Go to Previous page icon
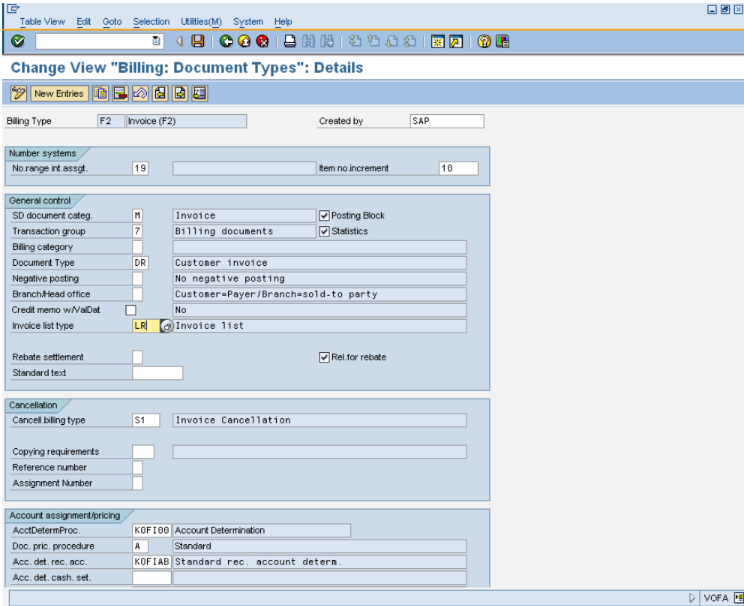The width and height of the screenshot is (744, 606). pyautogui.click(x=373, y=41)
